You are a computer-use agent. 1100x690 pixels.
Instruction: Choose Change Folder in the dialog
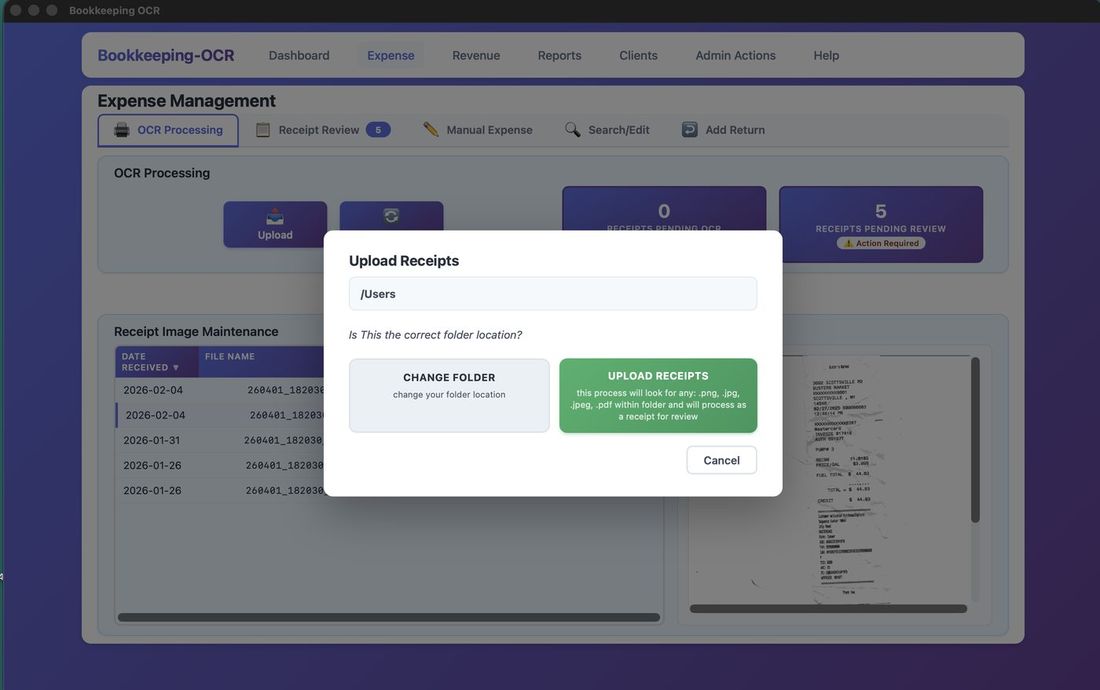(x=449, y=395)
